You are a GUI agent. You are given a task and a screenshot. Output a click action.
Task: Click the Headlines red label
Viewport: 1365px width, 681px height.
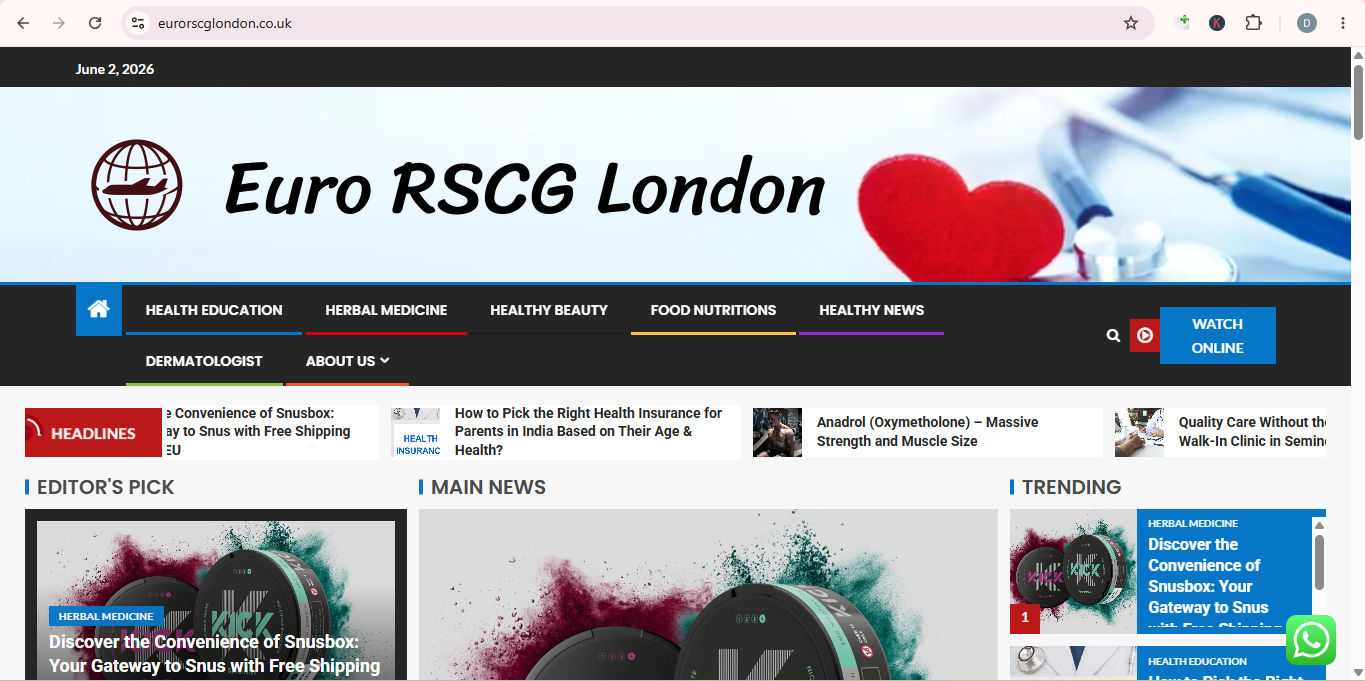click(x=93, y=433)
